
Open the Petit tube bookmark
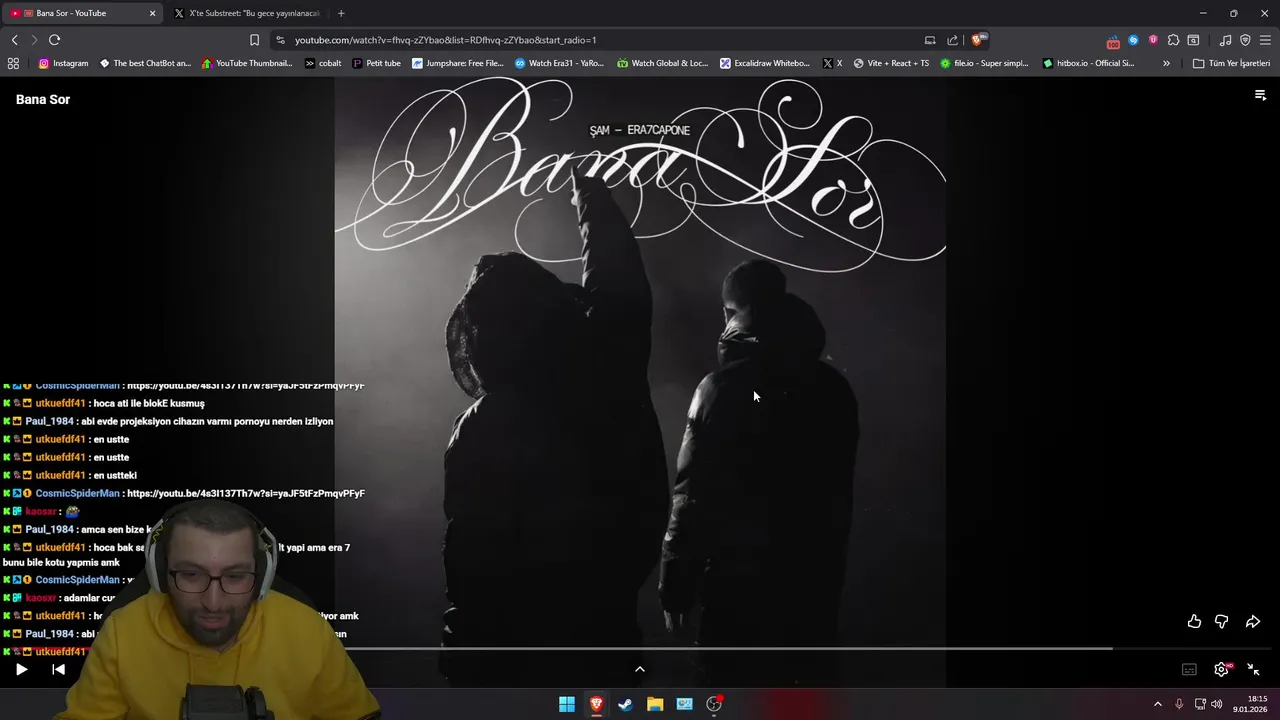[376, 63]
